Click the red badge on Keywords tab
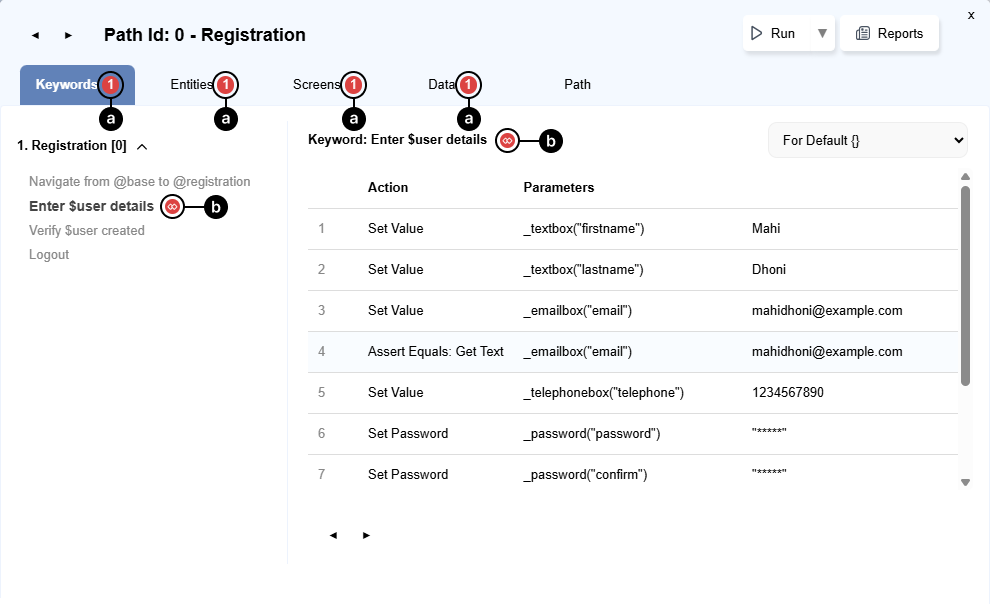Screen dimensions: 990x604 [x=111, y=85]
